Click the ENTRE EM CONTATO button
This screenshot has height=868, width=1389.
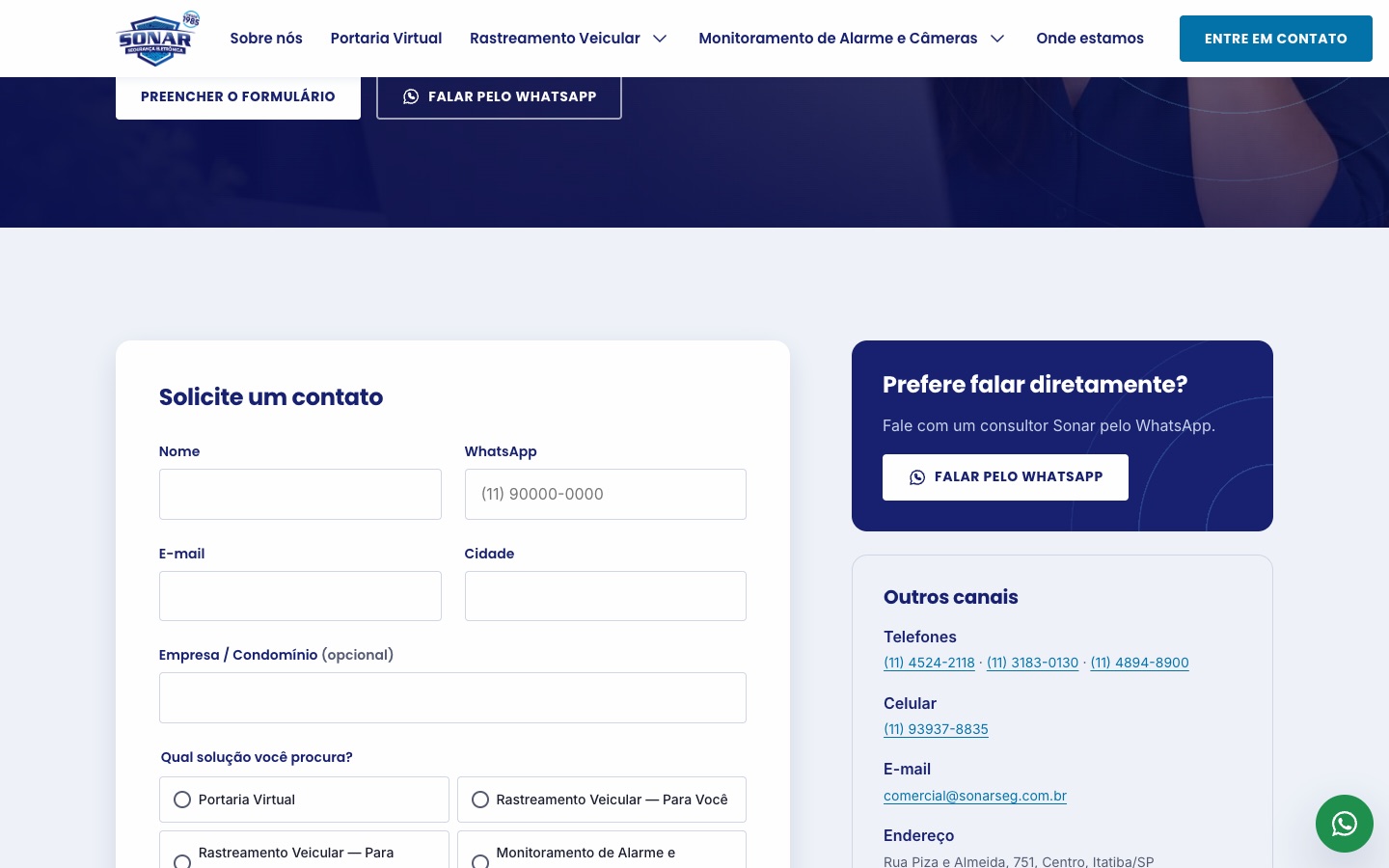(1276, 39)
